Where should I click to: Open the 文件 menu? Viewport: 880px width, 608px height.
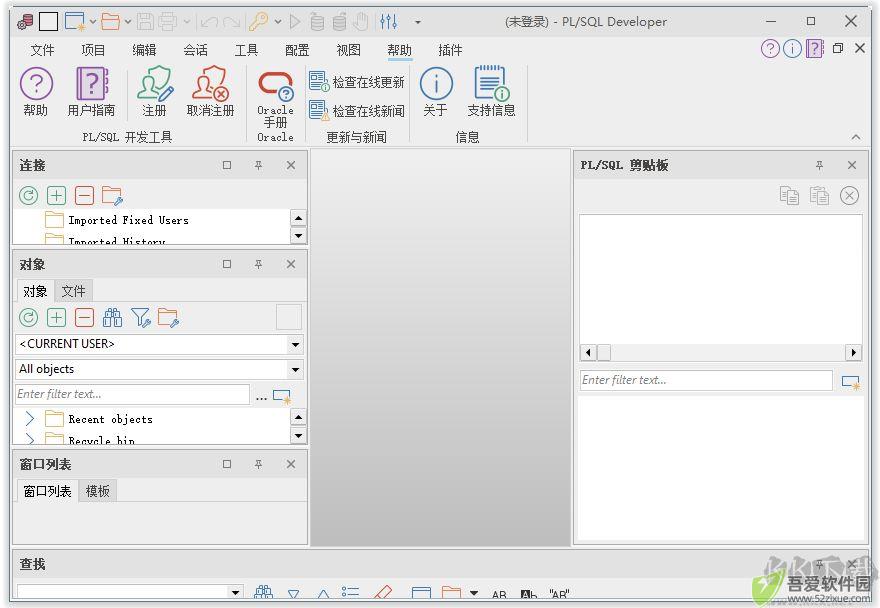coord(42,50)
